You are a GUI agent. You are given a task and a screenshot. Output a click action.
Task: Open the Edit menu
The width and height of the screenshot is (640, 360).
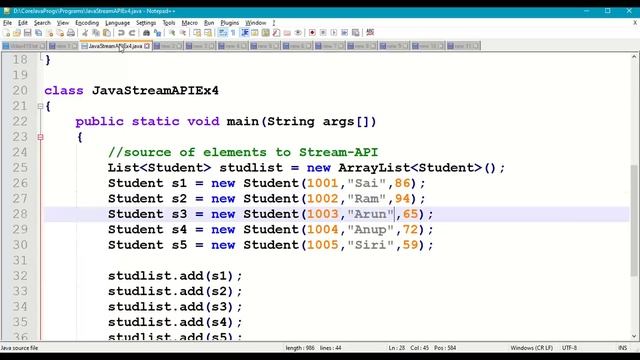coord(23,23)
